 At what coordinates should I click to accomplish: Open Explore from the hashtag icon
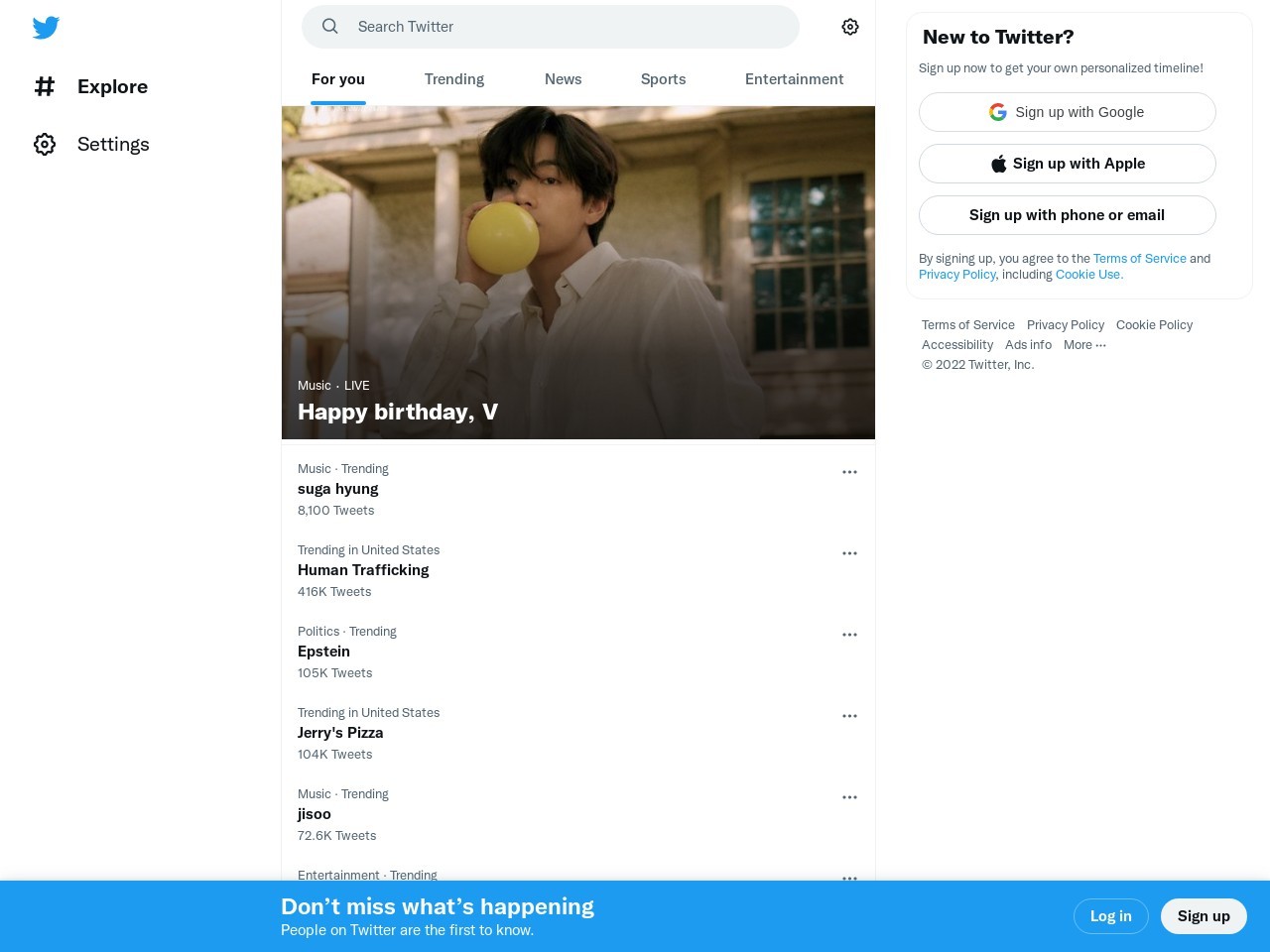click(x=45, y=86)
